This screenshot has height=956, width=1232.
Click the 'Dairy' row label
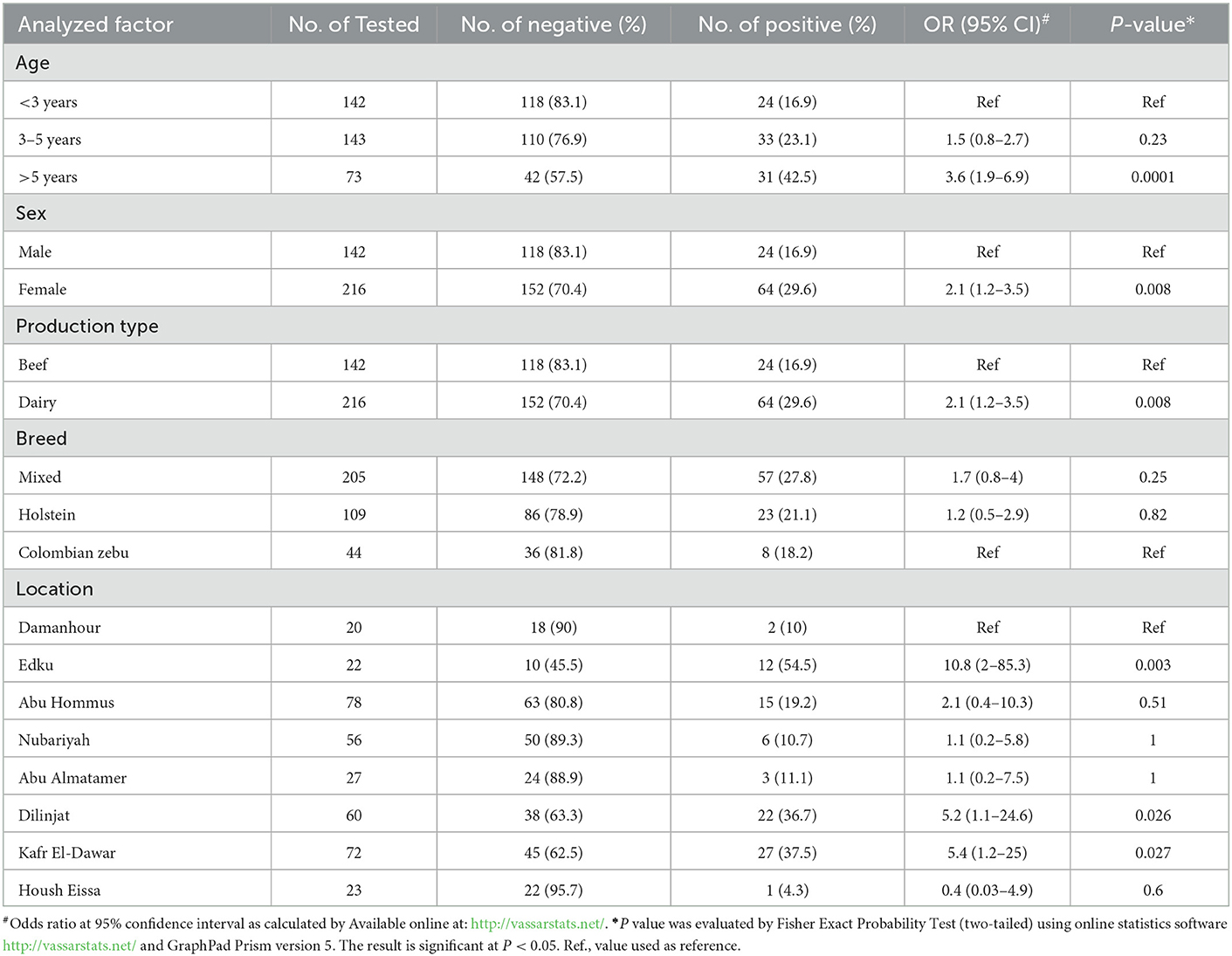click(38, 402)
